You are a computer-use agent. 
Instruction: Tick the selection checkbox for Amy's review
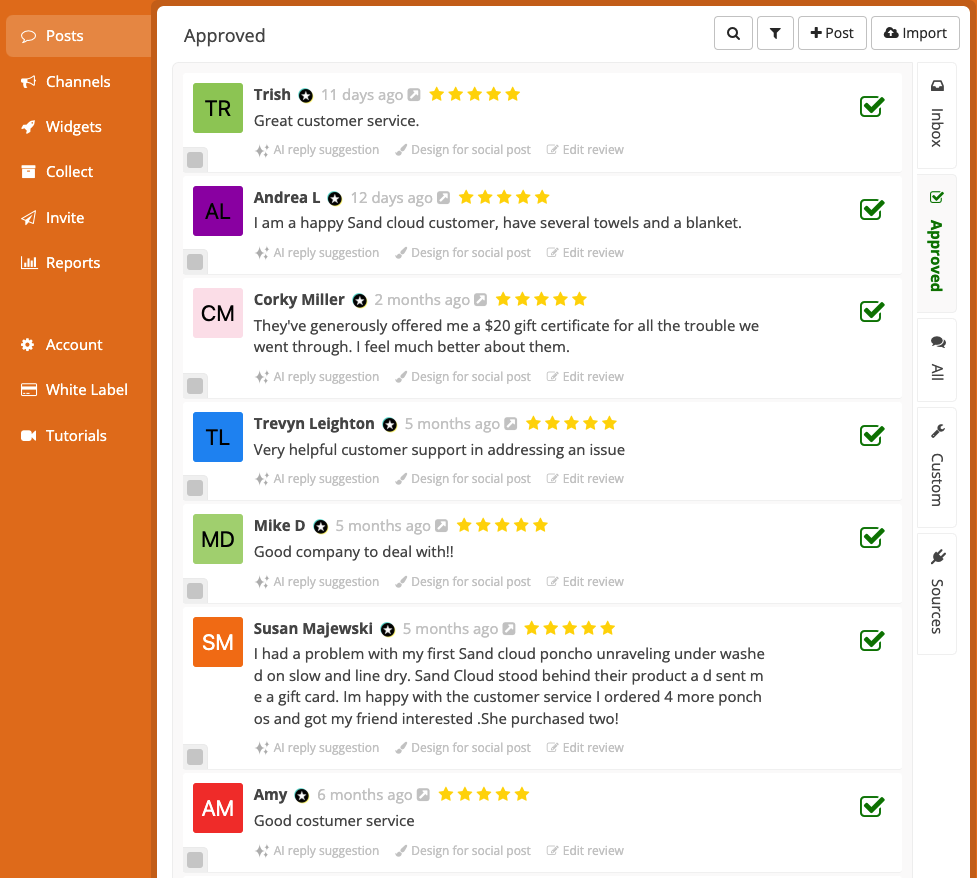[x=195, y=860]
